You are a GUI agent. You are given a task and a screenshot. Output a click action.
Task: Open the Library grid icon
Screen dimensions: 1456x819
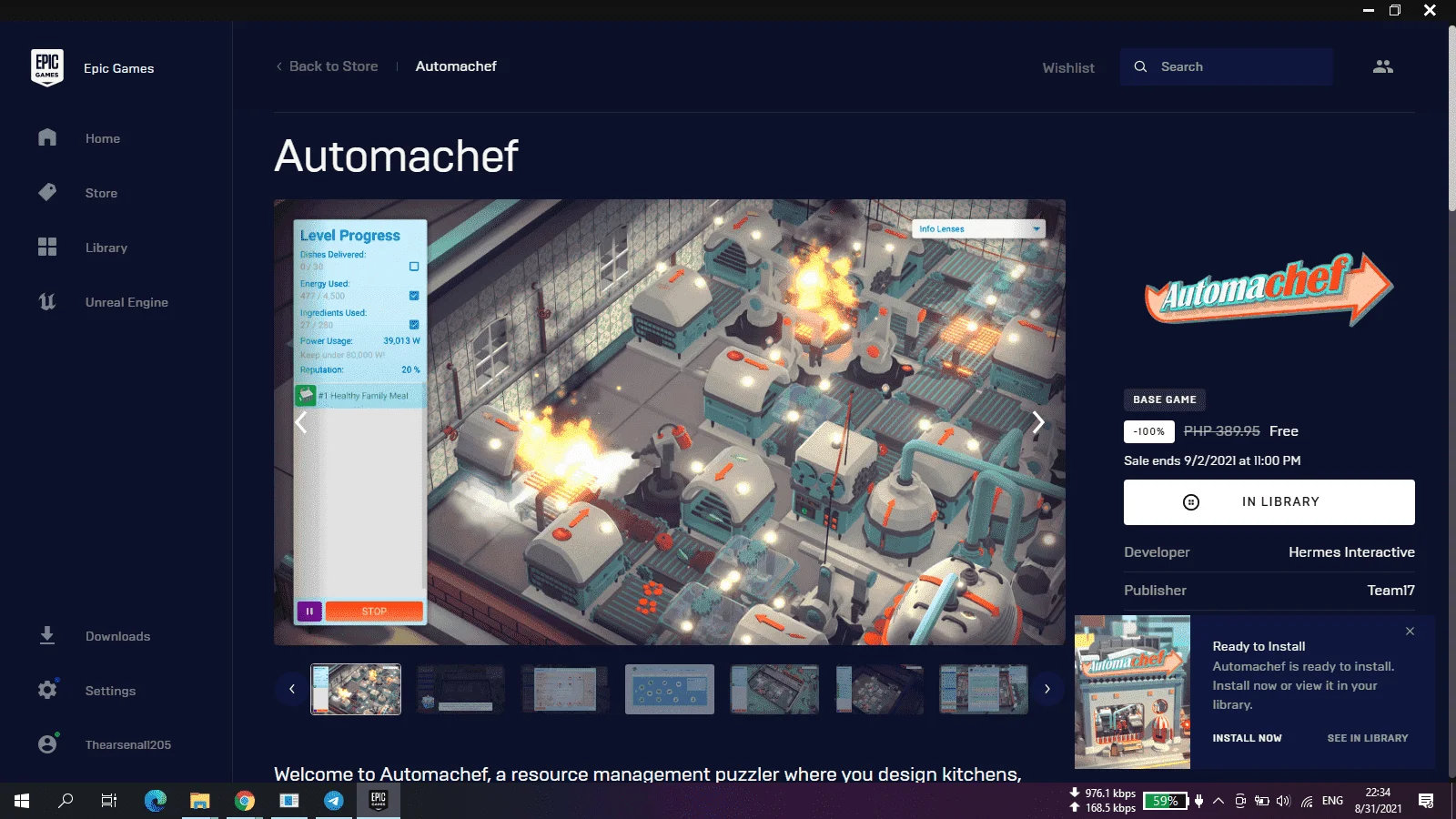[47, 247]
